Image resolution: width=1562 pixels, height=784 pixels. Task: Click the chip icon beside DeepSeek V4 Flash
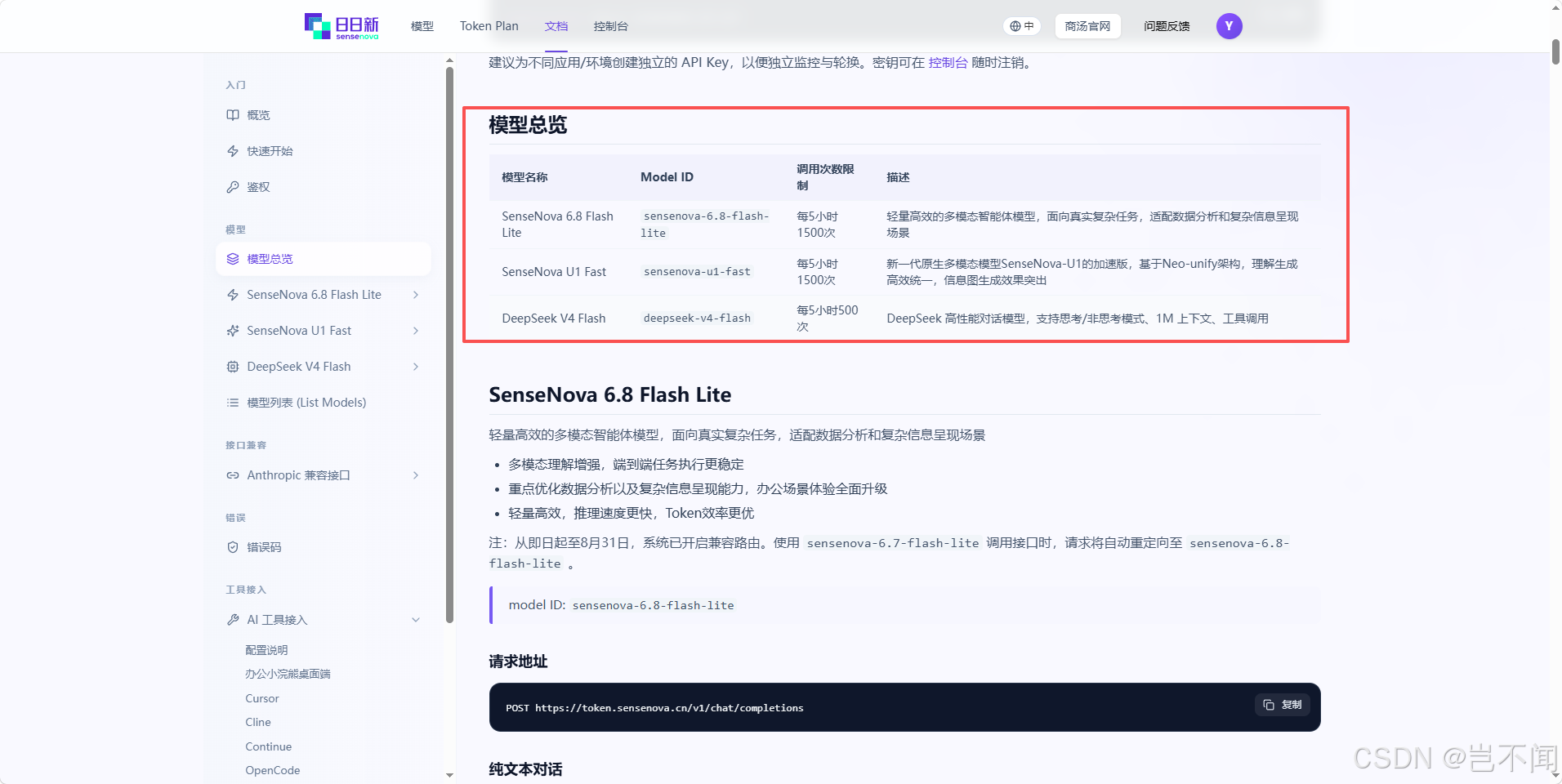[x=233, y=367]
